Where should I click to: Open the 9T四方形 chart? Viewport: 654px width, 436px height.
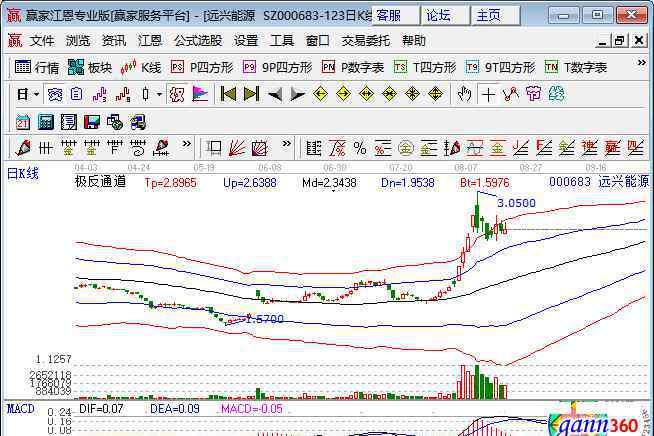click(x=501, y=67)
